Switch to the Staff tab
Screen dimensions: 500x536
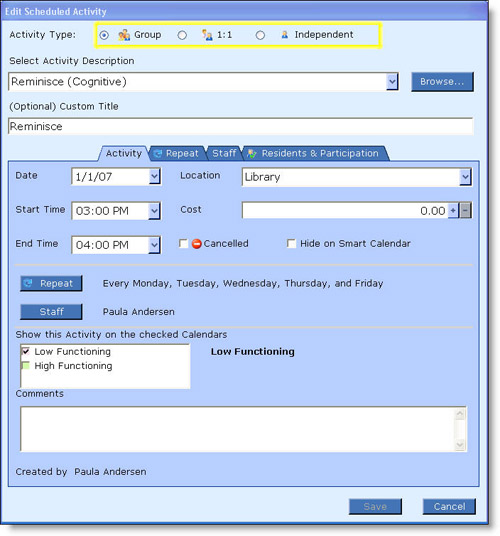pyautogui.click(x=224, y=153)
